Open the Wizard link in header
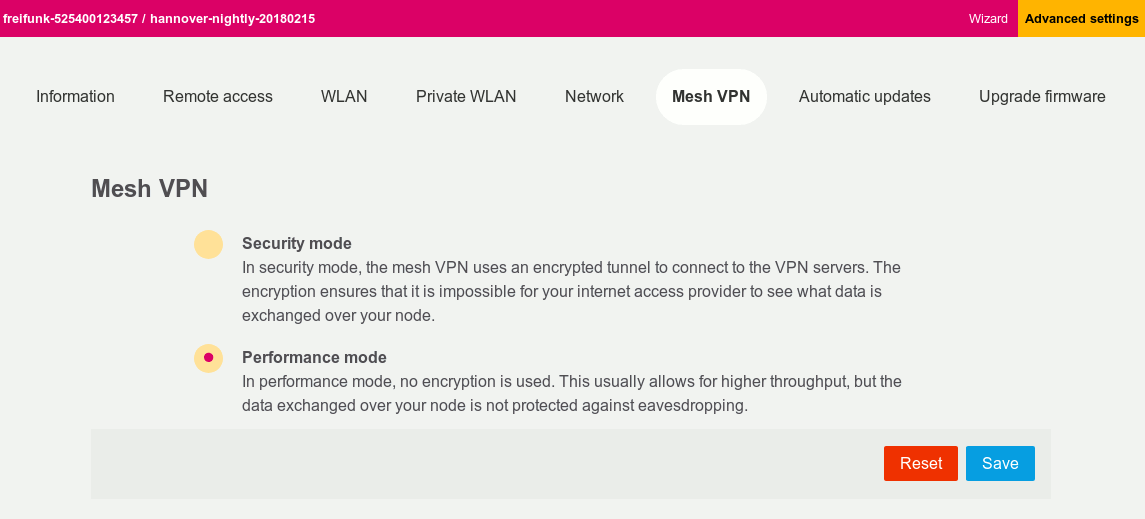Screen dimensions: 1145x519 pos(988,19)
